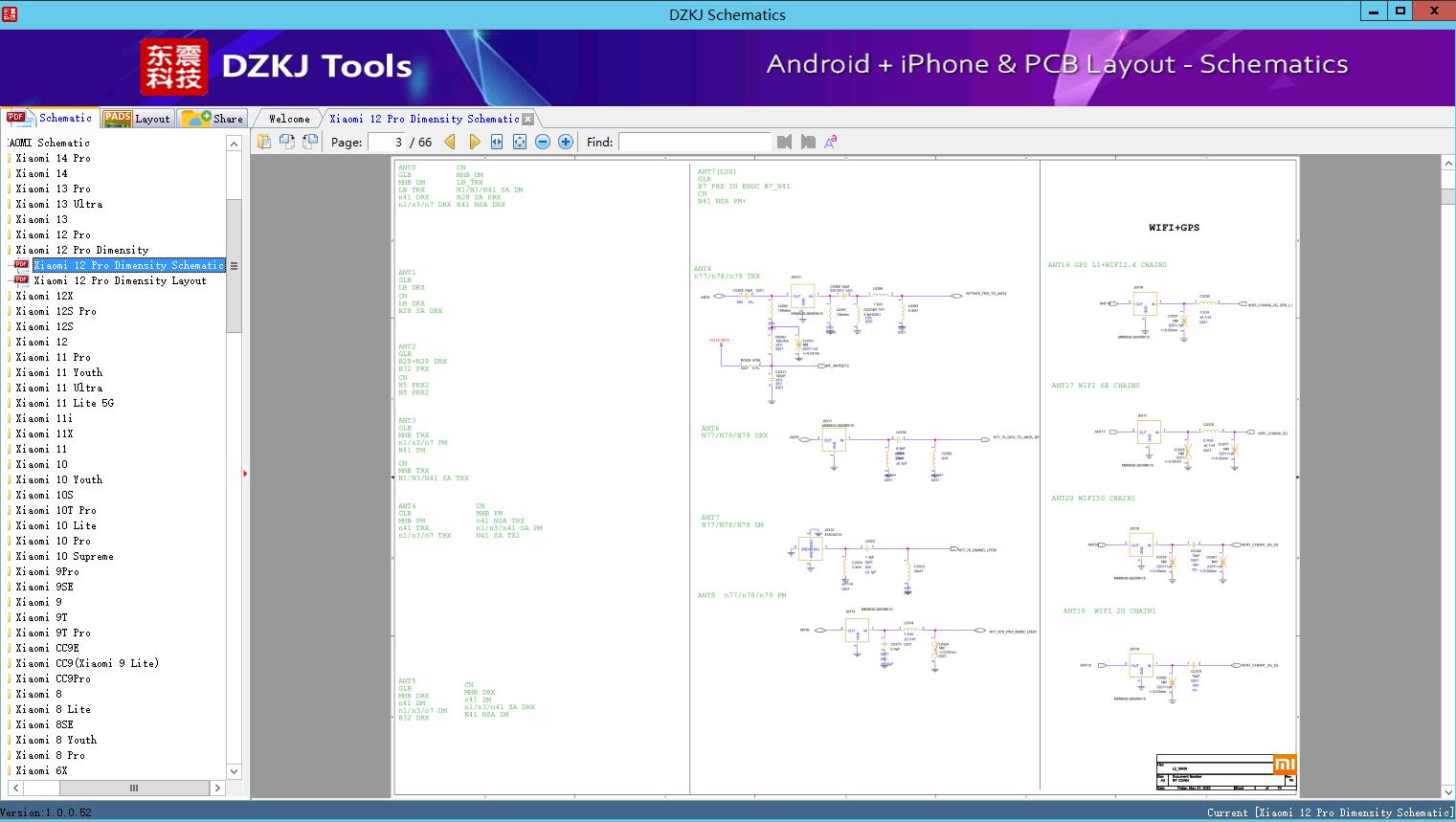
Task: Close the Xiaomi 12 Pro Dimensity Schematic tab
Action: (x=527, y=119)
